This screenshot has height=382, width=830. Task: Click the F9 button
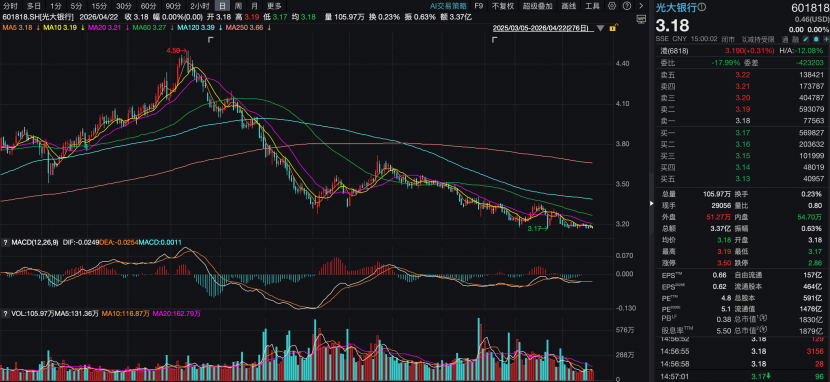point(479,6)
